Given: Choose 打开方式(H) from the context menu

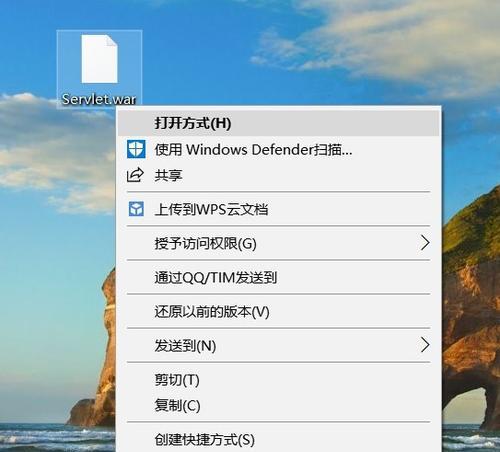Looking at the screenshot, I should click(x=279, y=123).
